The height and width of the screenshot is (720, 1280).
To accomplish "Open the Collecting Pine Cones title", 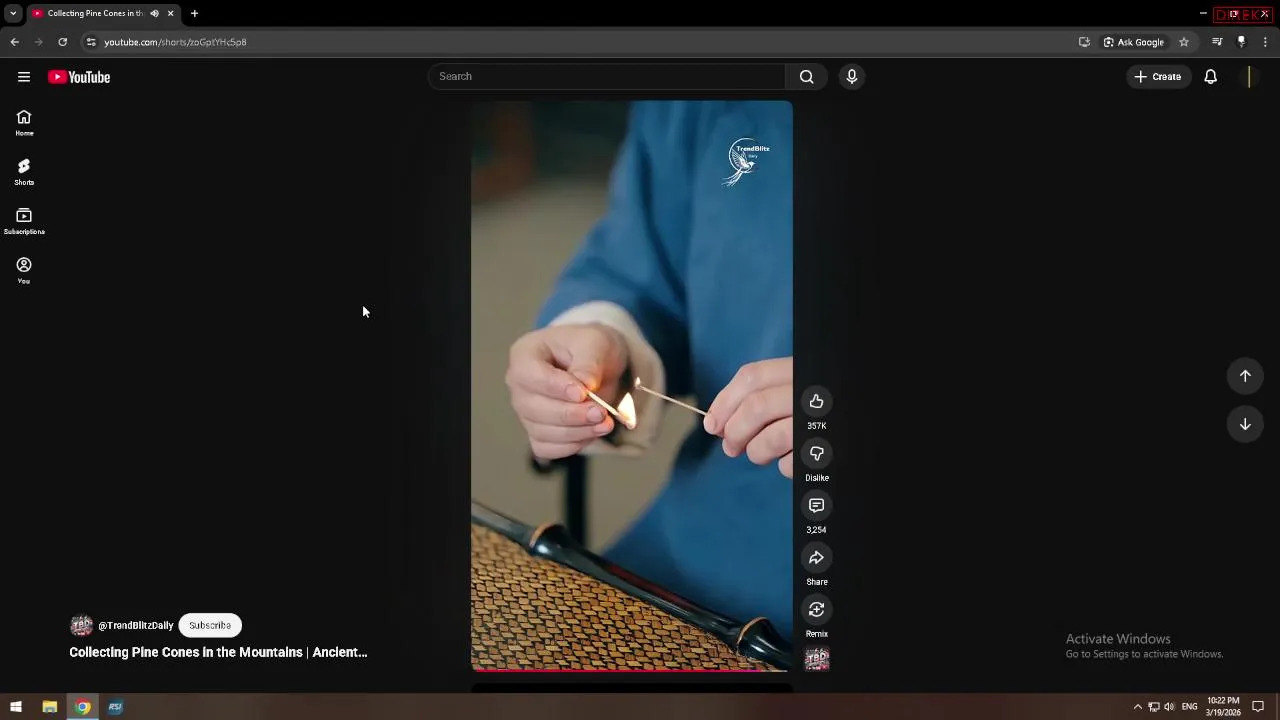I will point(218,652).
